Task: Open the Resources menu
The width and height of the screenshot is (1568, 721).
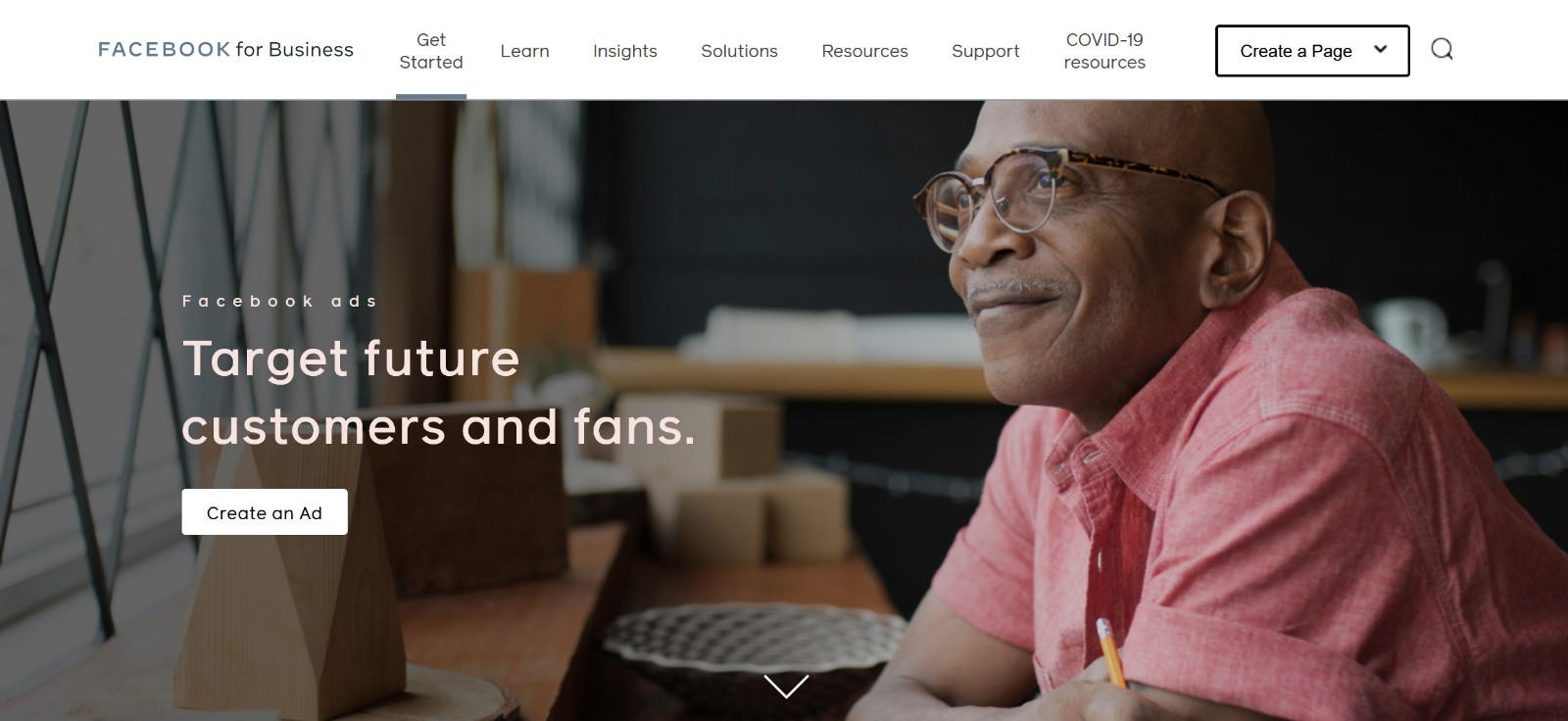Action: pos(864,51)
